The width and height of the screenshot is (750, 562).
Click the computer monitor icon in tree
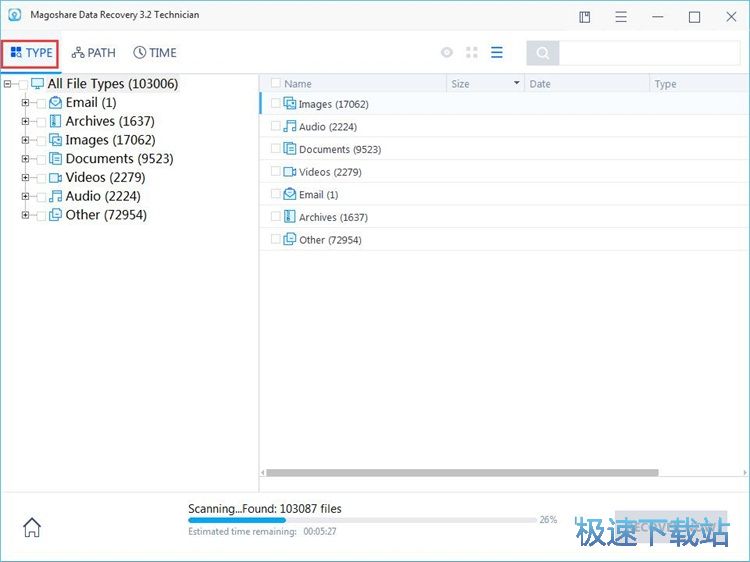pyautogui.click(x=37, y=84)
